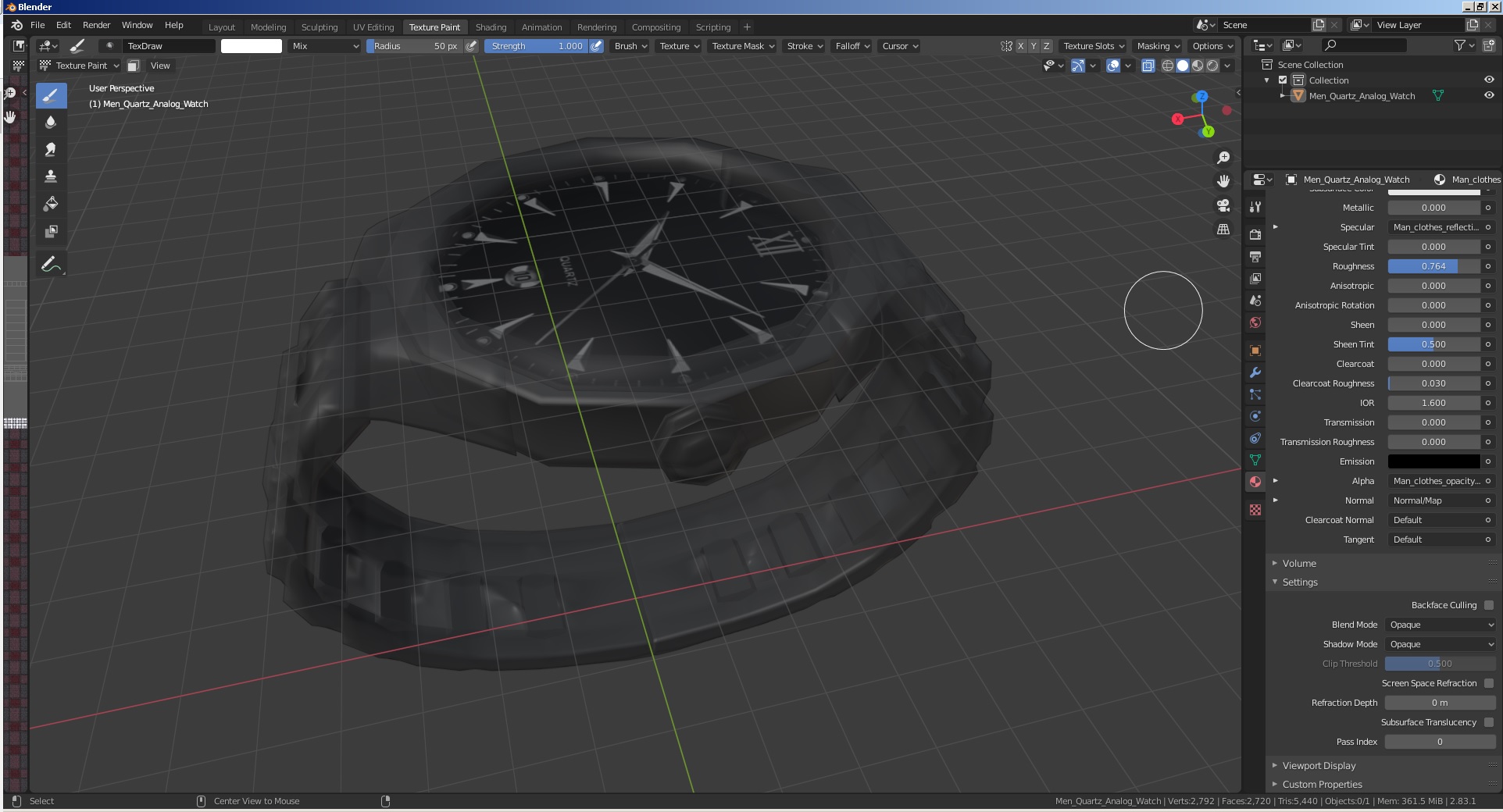Click the new collection icon in outliner
1503x812 pixels.
pos(1490,46)
